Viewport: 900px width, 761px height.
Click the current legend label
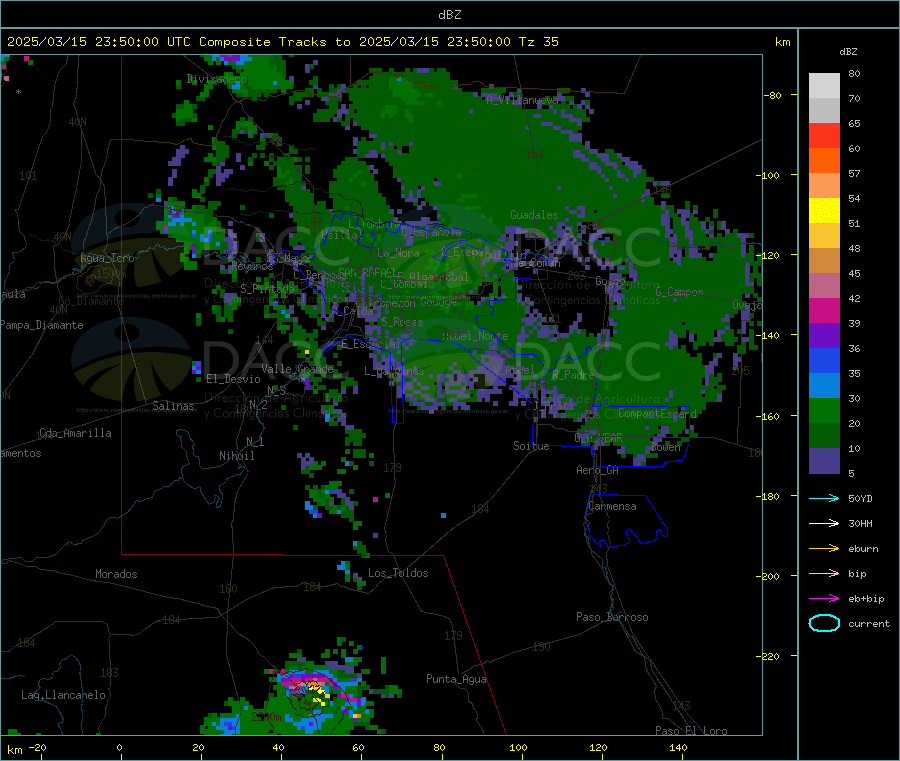(869, 624)
